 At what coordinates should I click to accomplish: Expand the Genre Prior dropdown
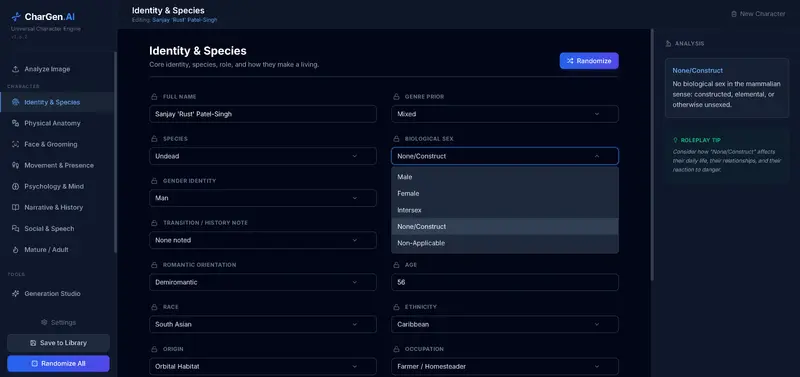505,114
